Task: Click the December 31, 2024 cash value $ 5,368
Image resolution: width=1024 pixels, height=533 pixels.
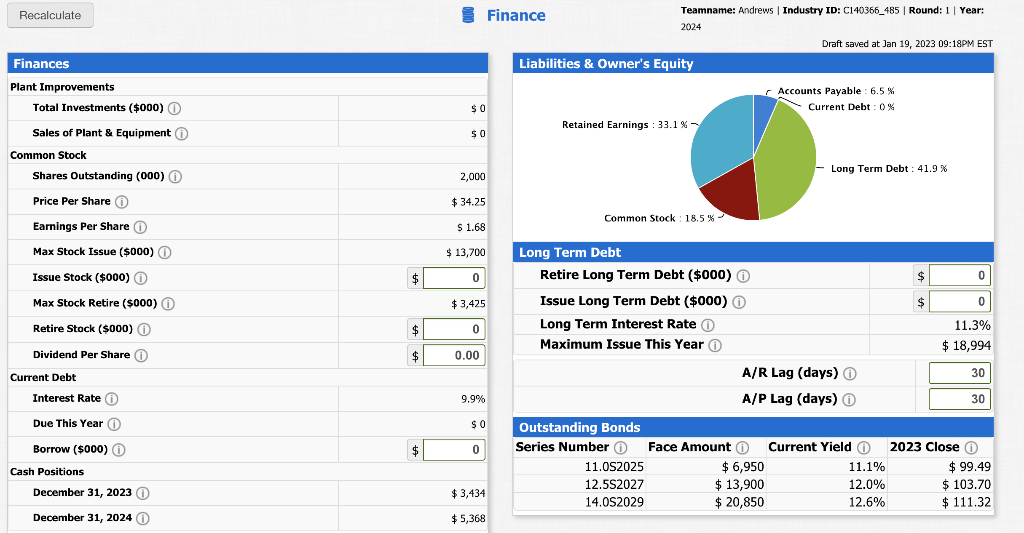Action: (468, 519)
